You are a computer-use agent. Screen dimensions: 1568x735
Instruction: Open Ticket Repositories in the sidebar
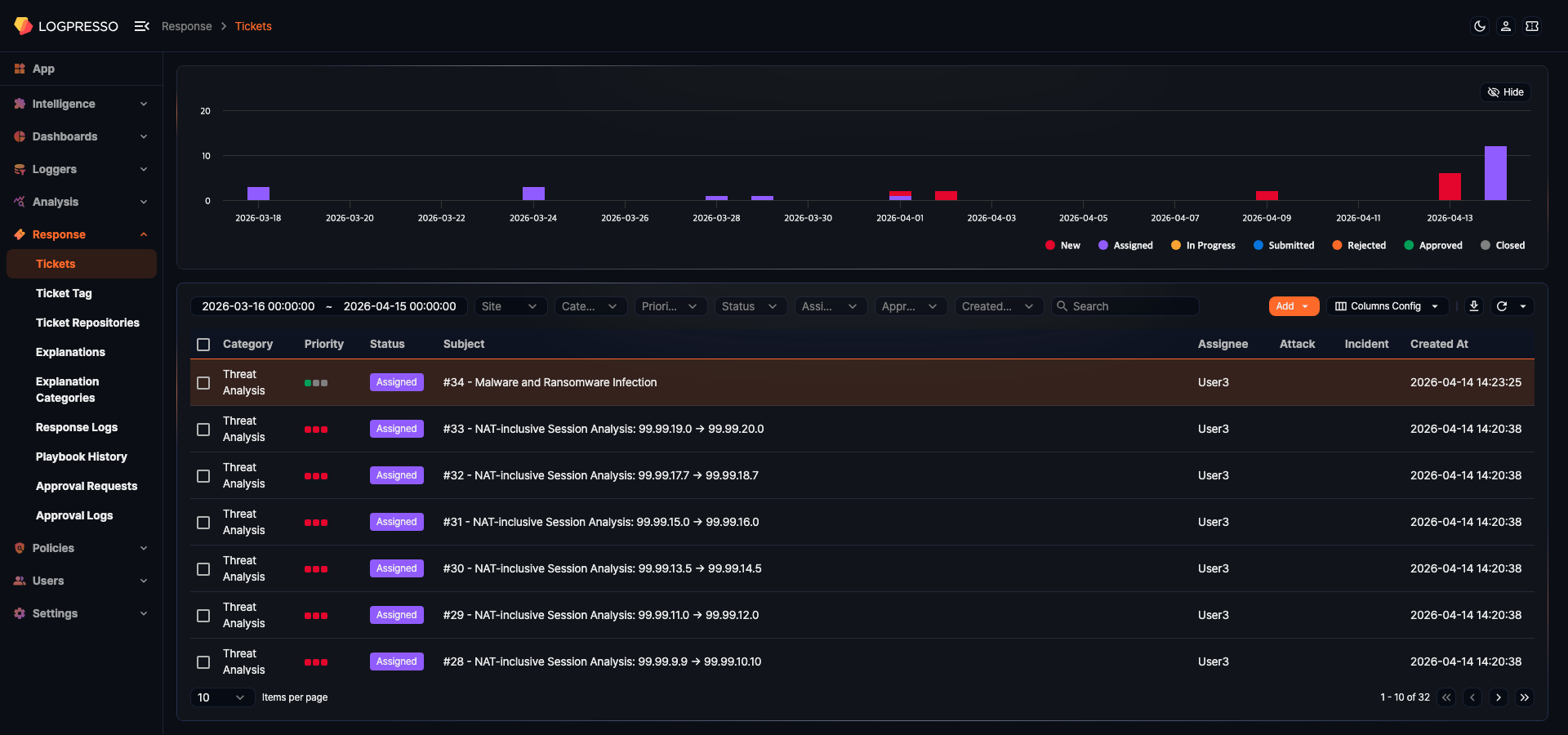[87, 323]
